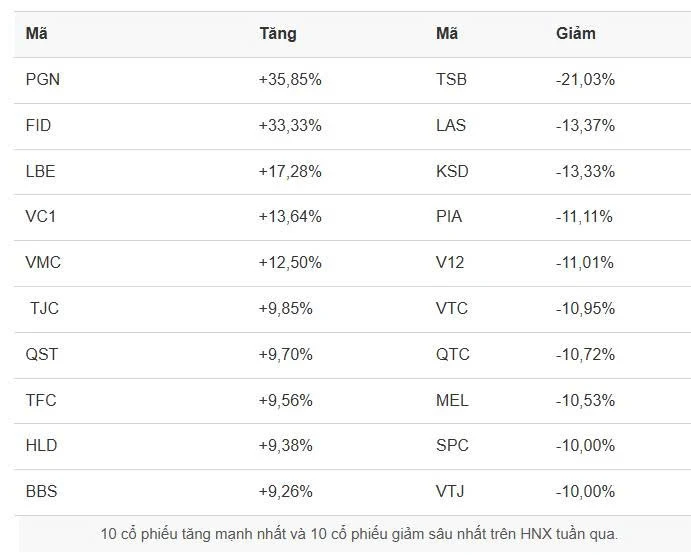The image size is (691, 555).
Task: Click the KSD stock code
Action: [x=453, y=172]
